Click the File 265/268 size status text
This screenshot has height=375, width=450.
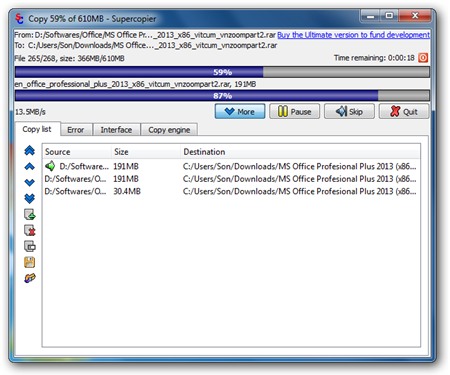click(x=69, y=58)
